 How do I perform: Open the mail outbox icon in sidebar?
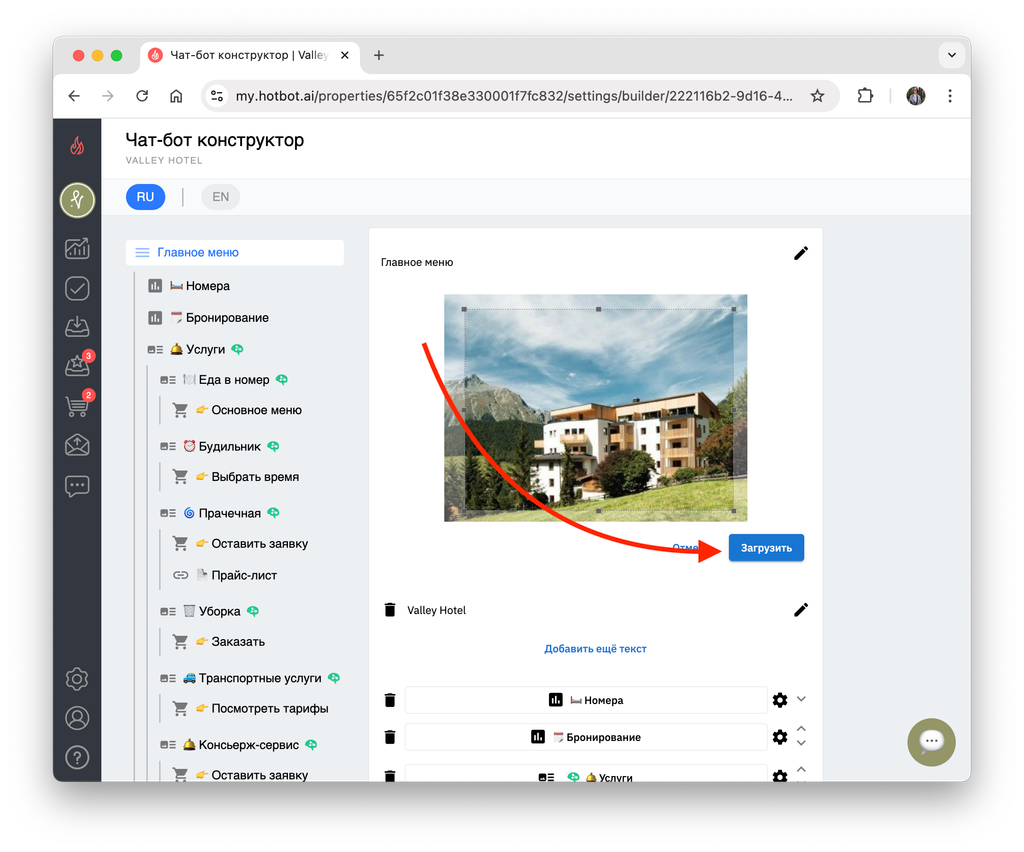(77, 445)
